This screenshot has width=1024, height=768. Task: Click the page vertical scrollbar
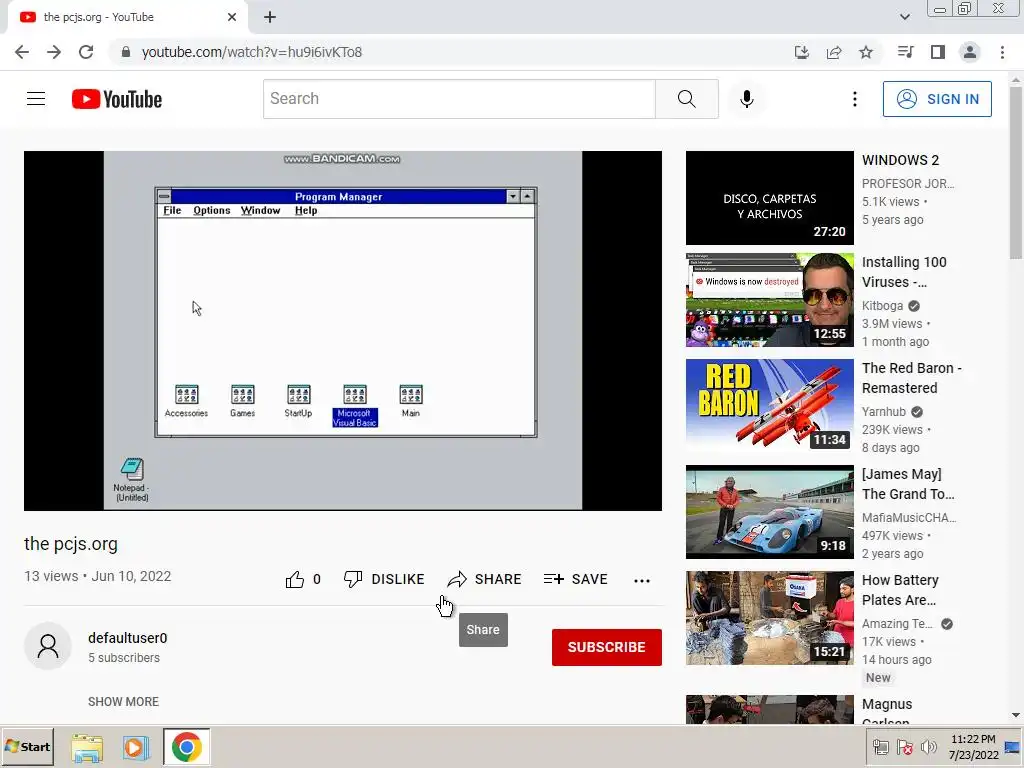[1016, 171]
